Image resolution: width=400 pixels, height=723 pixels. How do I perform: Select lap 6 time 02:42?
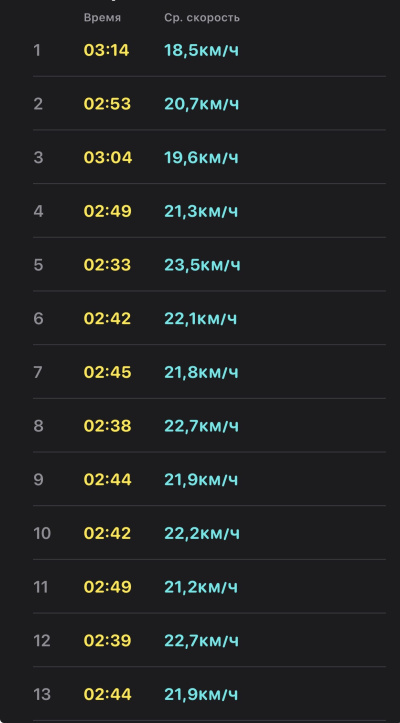tap(107, 319)
